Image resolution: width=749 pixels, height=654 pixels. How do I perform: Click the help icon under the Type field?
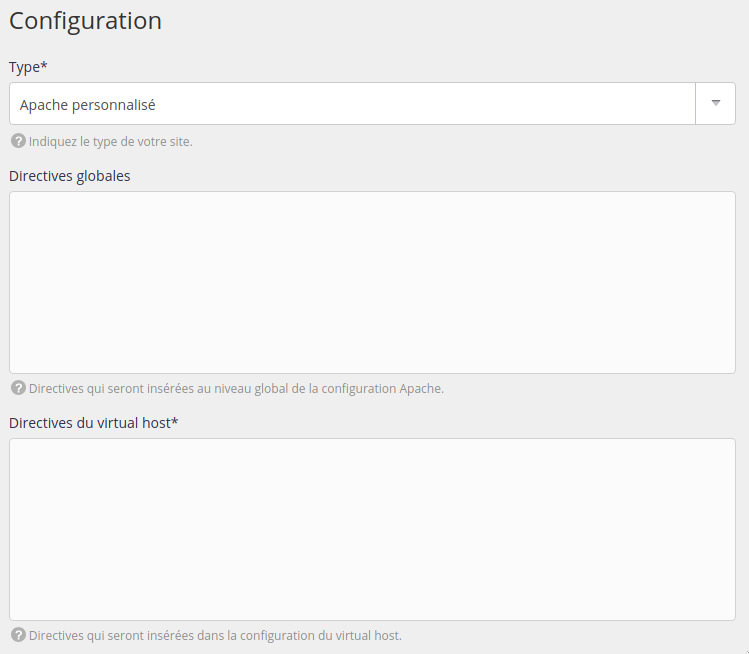click(18, 141)
